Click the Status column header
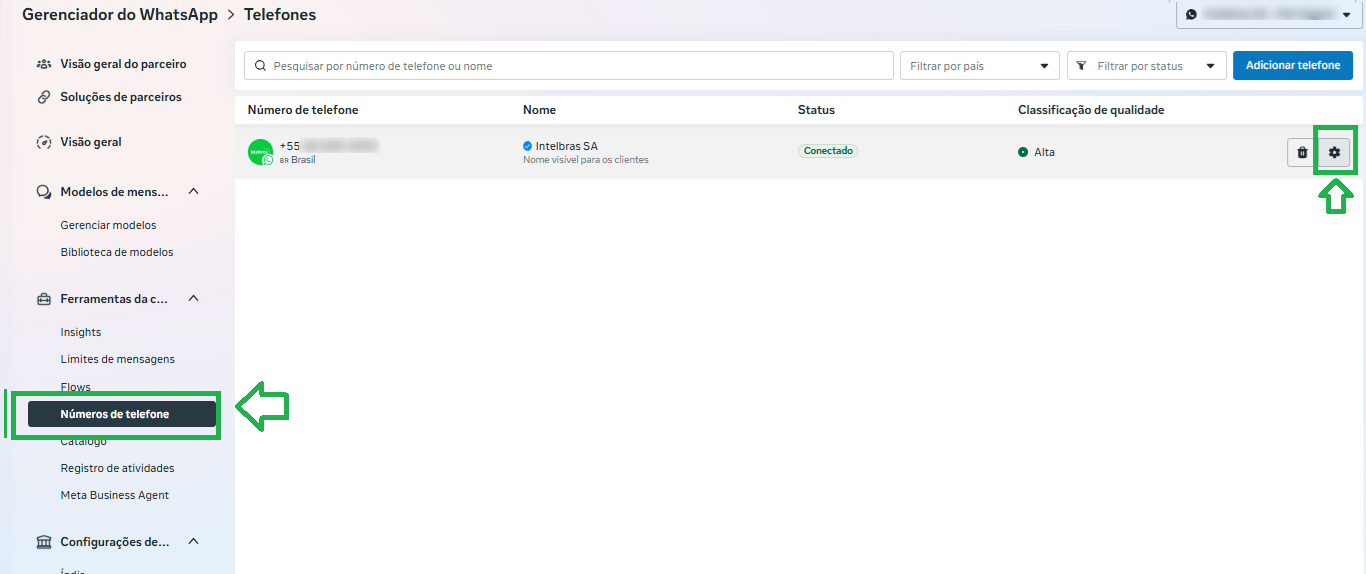 (x=816, y=110)
